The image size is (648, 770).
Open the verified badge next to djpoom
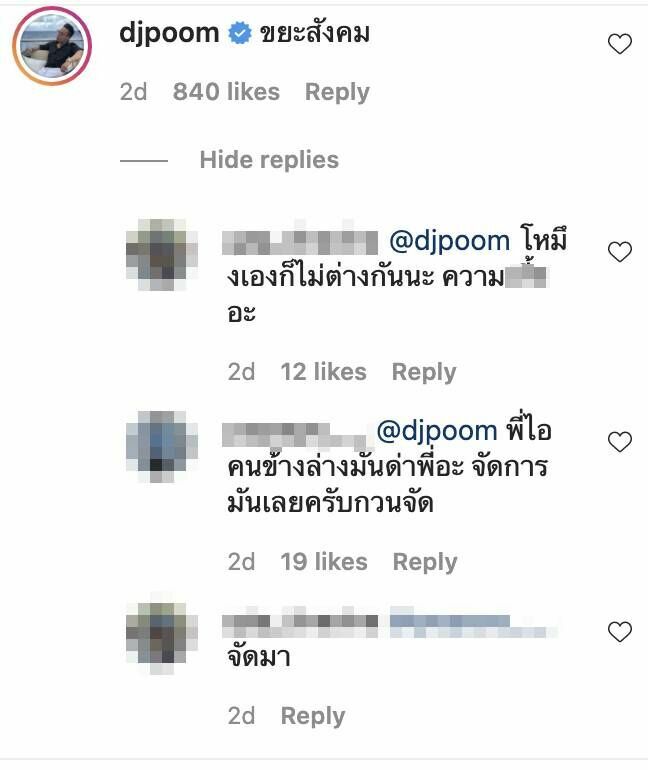pyautogui.click(x=240, y=34)
